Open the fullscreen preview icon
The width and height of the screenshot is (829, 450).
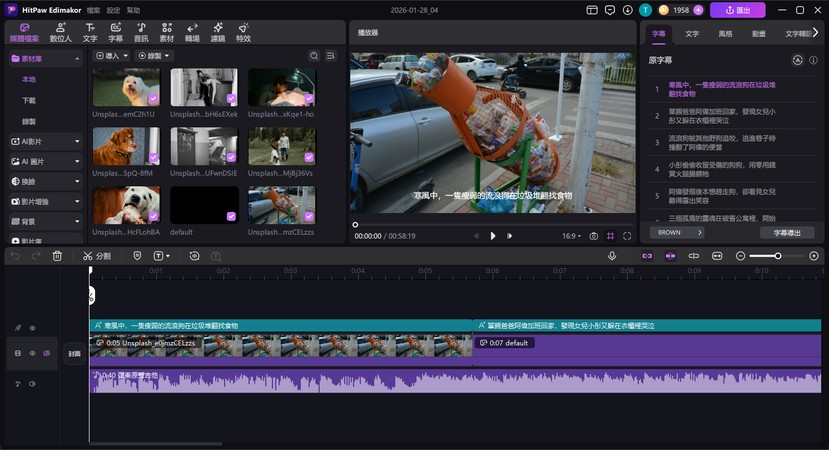pos(627,236)
